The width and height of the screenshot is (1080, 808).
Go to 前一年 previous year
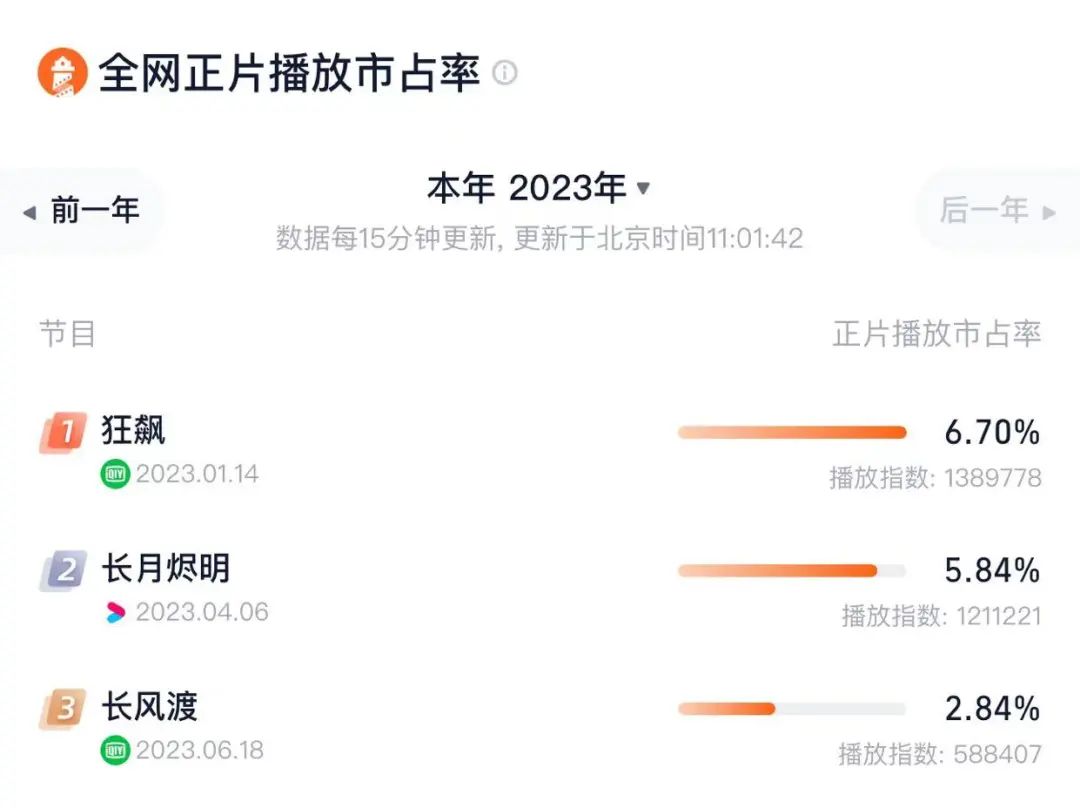click(83, 211)
